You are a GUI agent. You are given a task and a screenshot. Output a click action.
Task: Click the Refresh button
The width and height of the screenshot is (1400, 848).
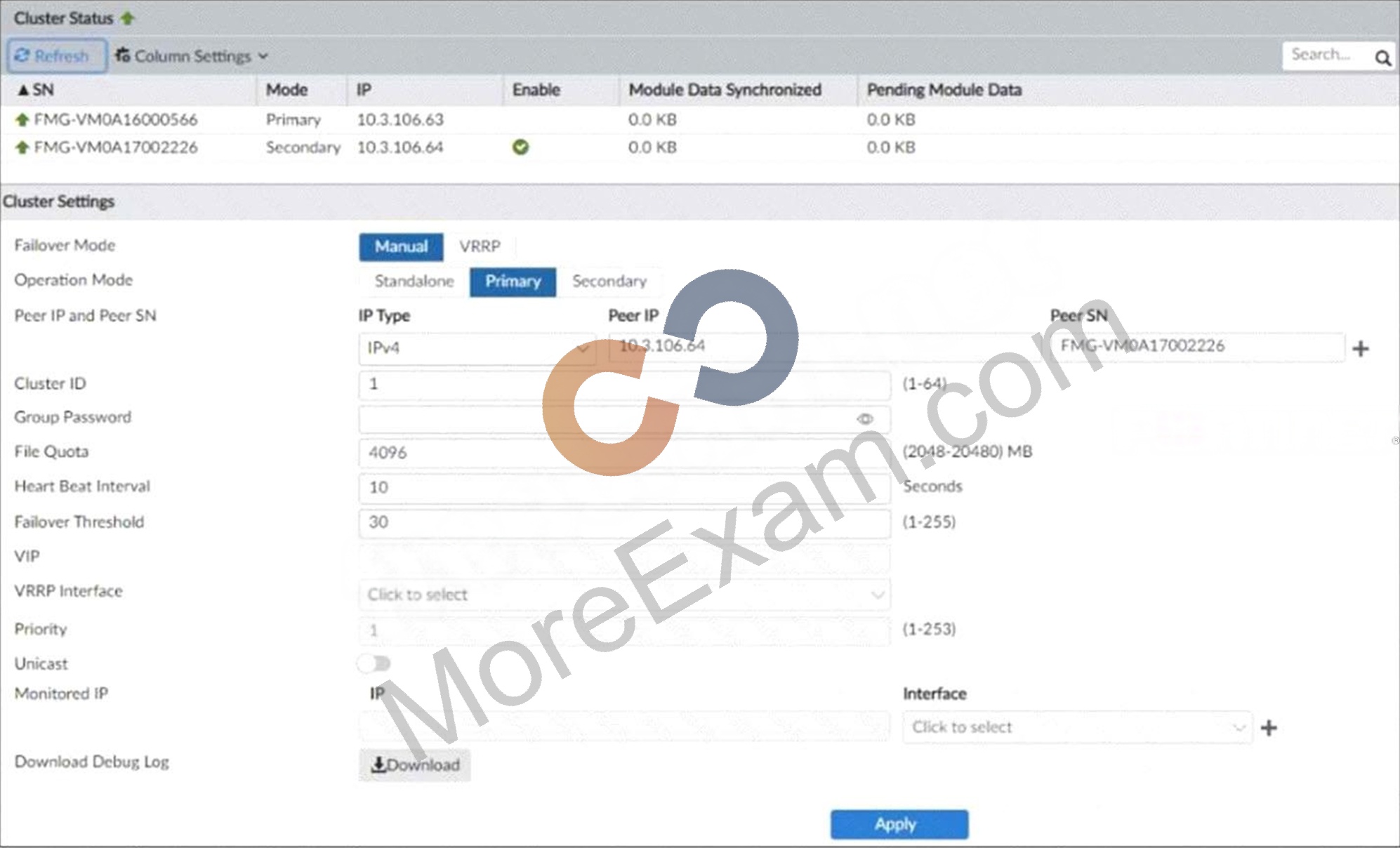[x=57, y=55]
